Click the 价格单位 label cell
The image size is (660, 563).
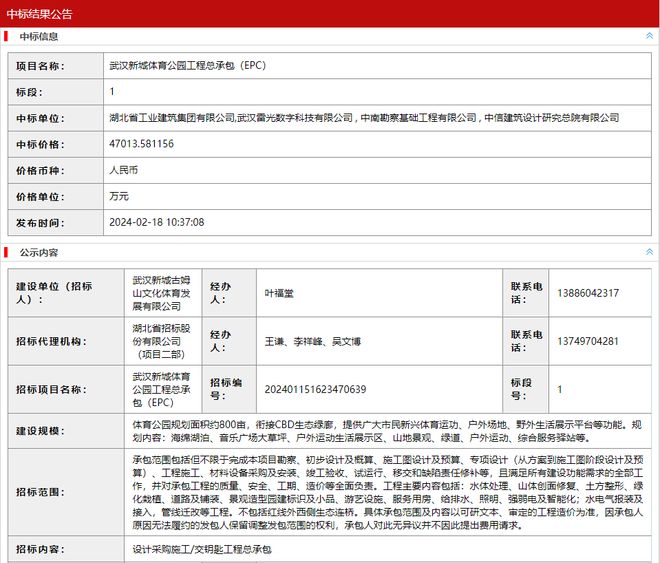(x=56, y=197)
